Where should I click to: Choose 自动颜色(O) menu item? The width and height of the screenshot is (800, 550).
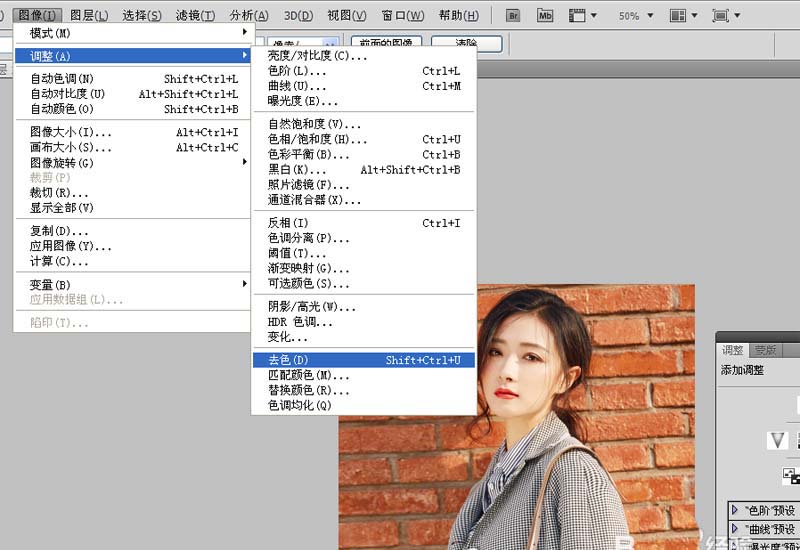pos(132,109)
